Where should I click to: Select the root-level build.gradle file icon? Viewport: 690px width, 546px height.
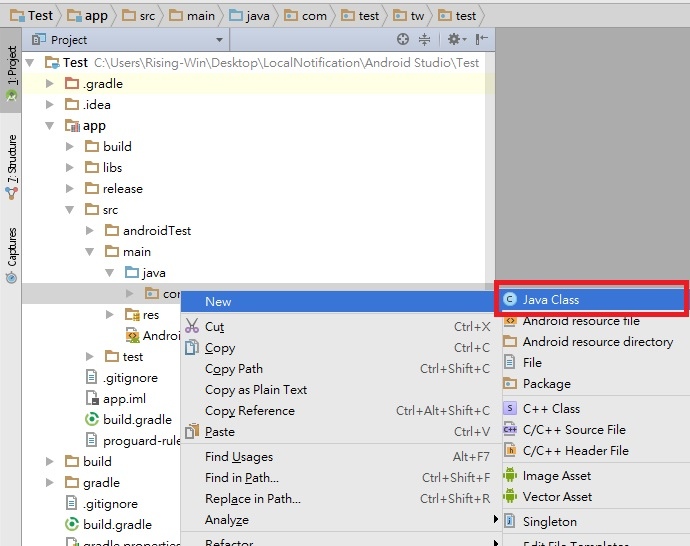pos(72,524)
